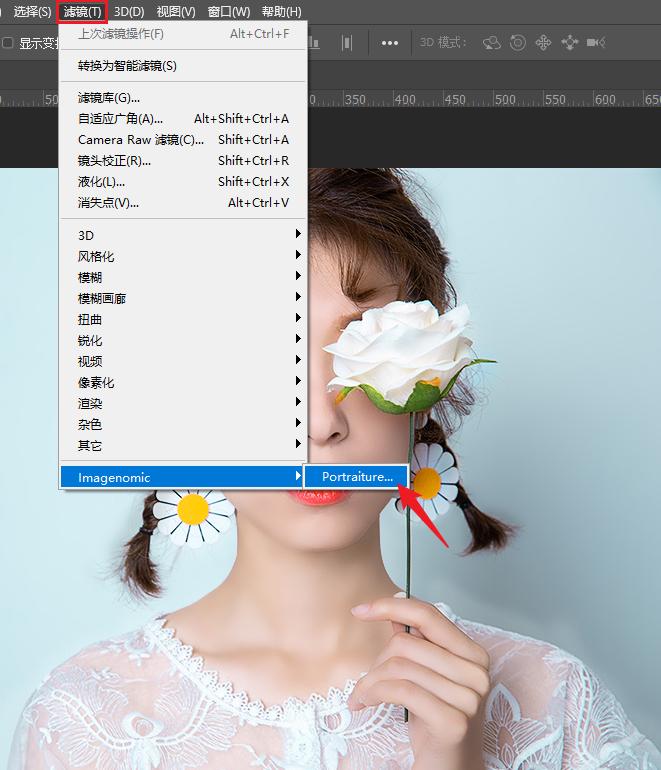Expand the 风格化 submenu
Screen dimensions: 661x770
(183, 256)
